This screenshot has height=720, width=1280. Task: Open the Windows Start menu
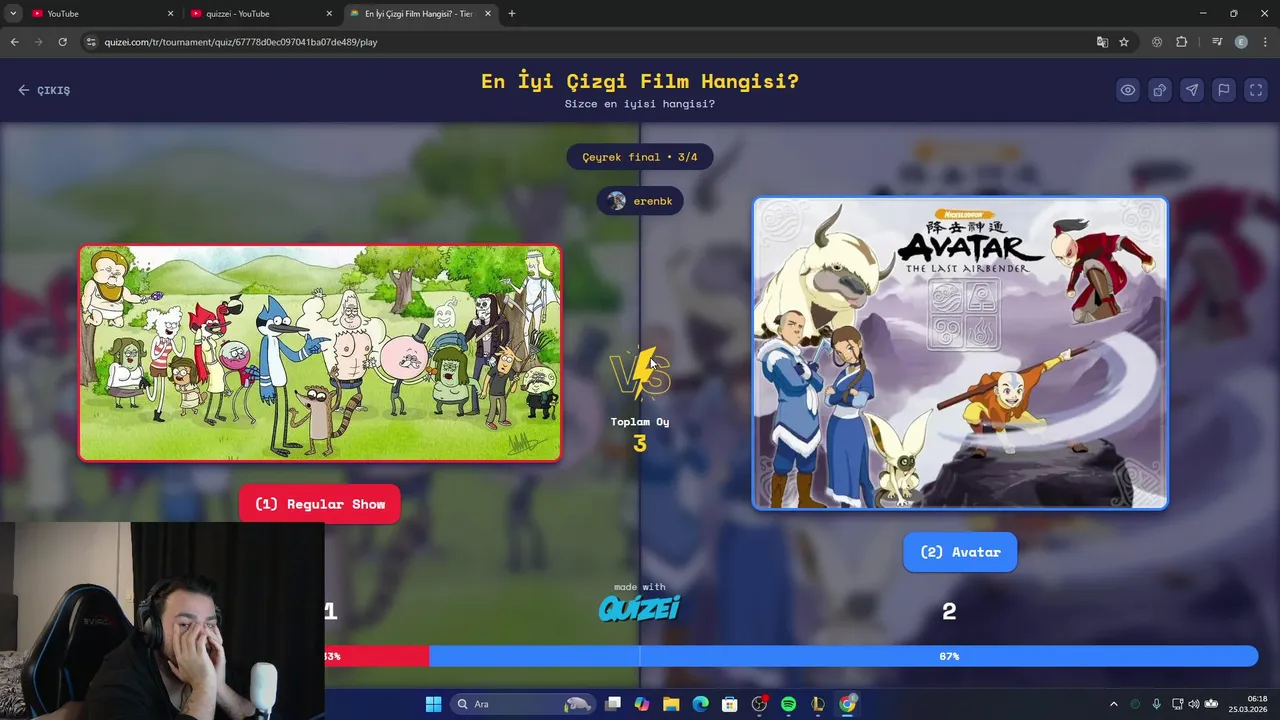(x=433, y=704)
